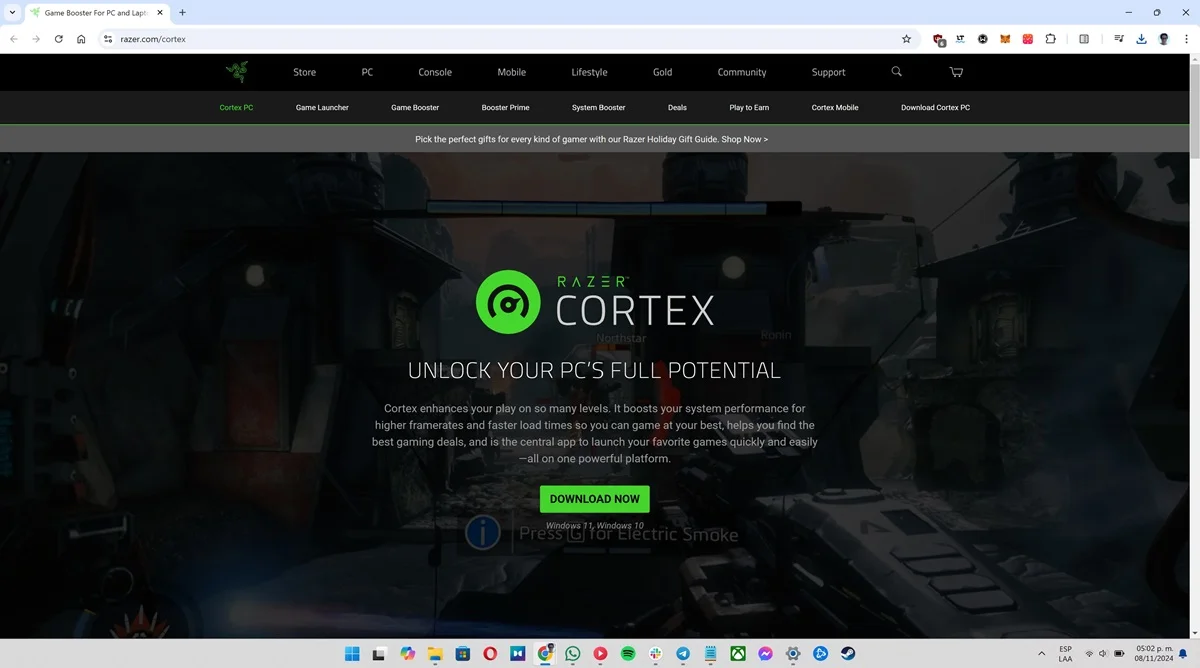Open Chrome downloads
Screen dimensions: 1200x668
(x=1141, y=38)
